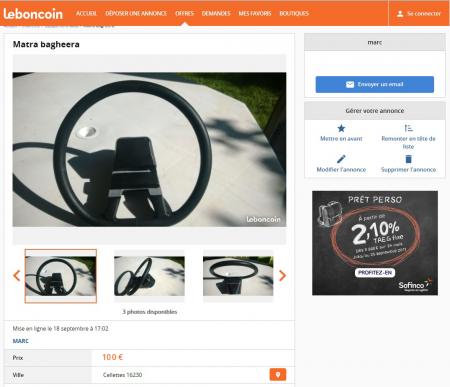Click the leboncoin logo in the header
This screenshot has width=450, height=387.
[33, 14]
